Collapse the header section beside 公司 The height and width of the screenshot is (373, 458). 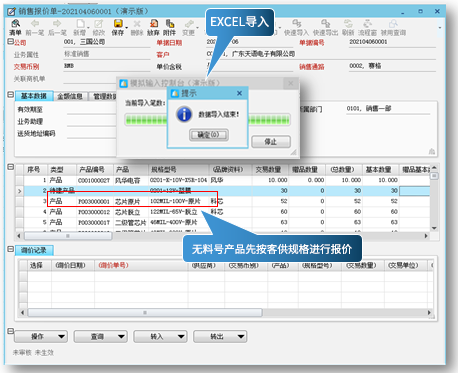(x=10, y=42)
